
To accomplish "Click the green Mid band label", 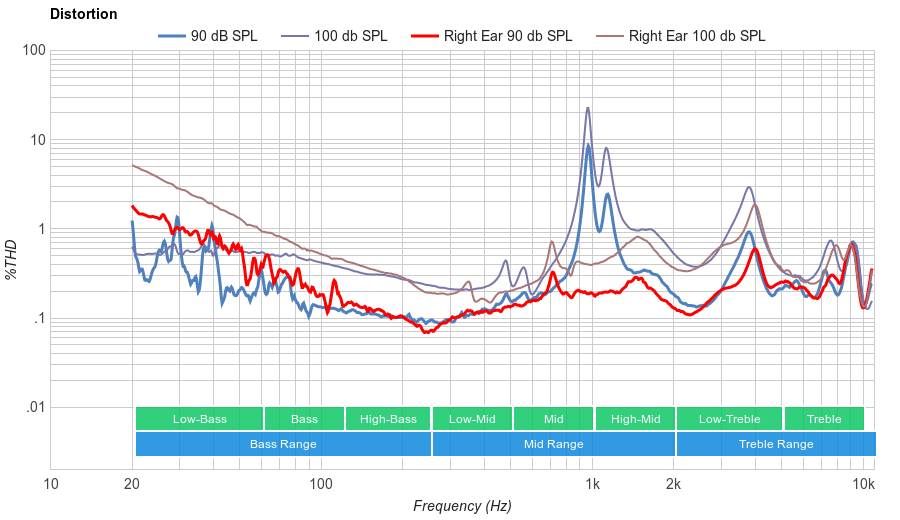I will tap(553, 419).
